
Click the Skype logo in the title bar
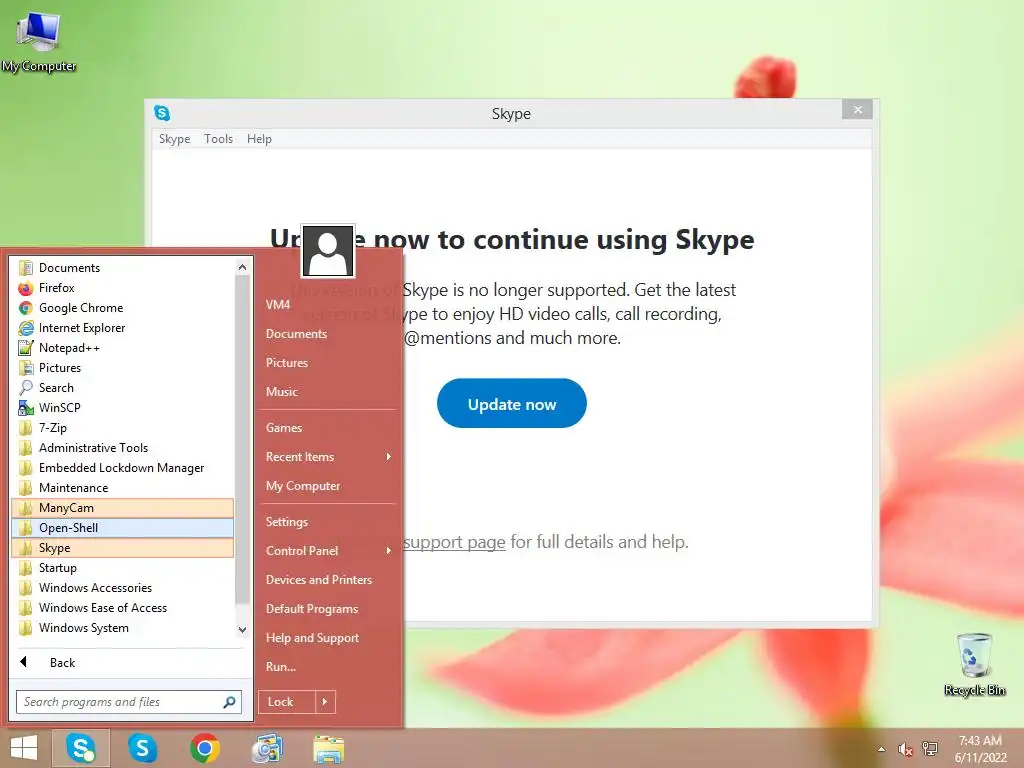click(162, 113)
